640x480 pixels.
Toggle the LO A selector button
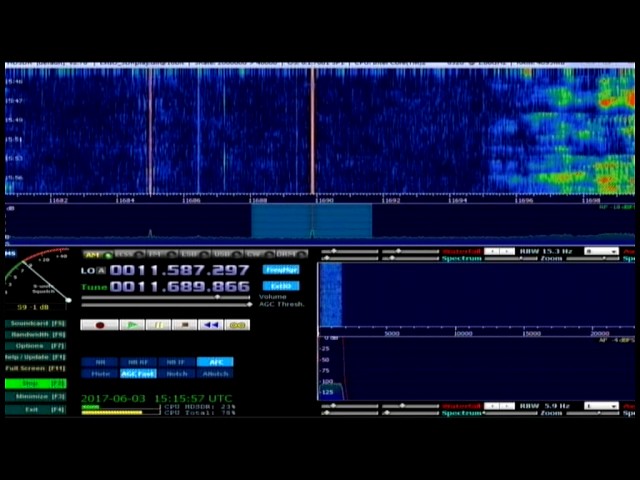point(101,271)
